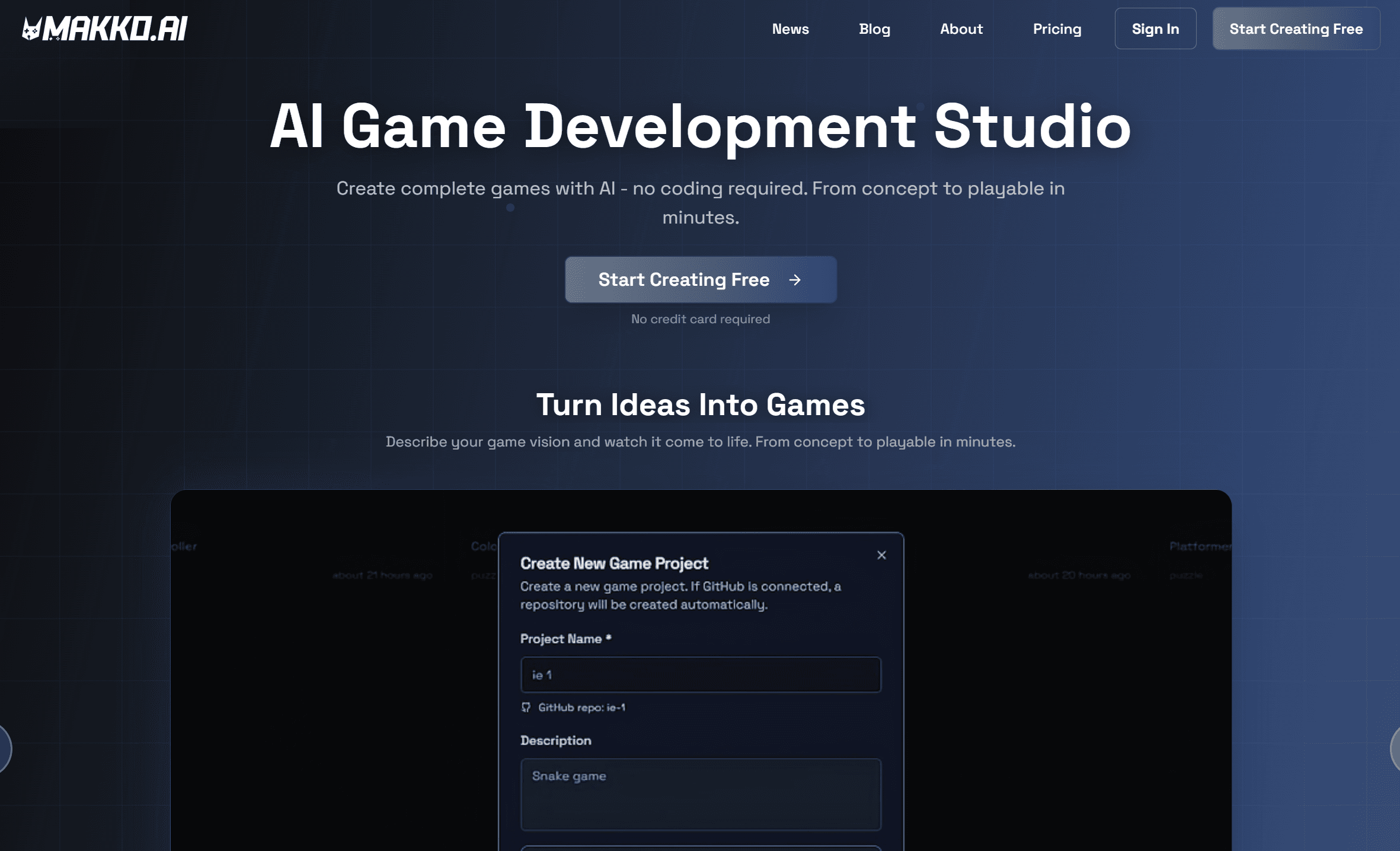Viewport: 1400px width, 851px height.
Task: Click the GitHub icon beside repo name
Action: pos(526,707)
